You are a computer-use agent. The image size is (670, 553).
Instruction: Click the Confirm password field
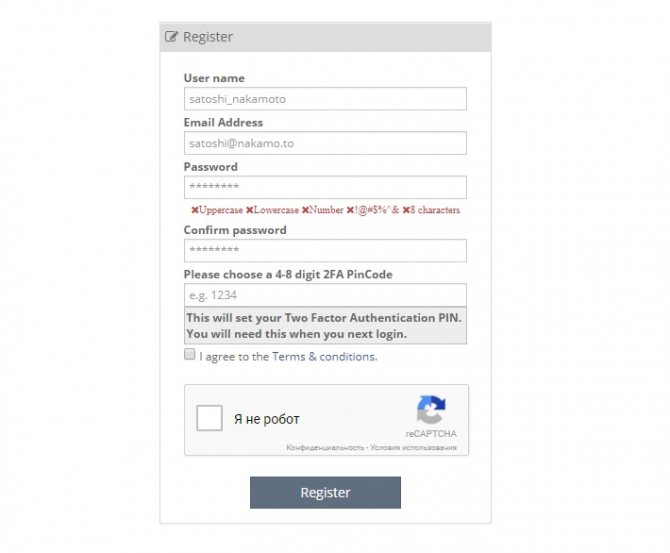point(325,250)
